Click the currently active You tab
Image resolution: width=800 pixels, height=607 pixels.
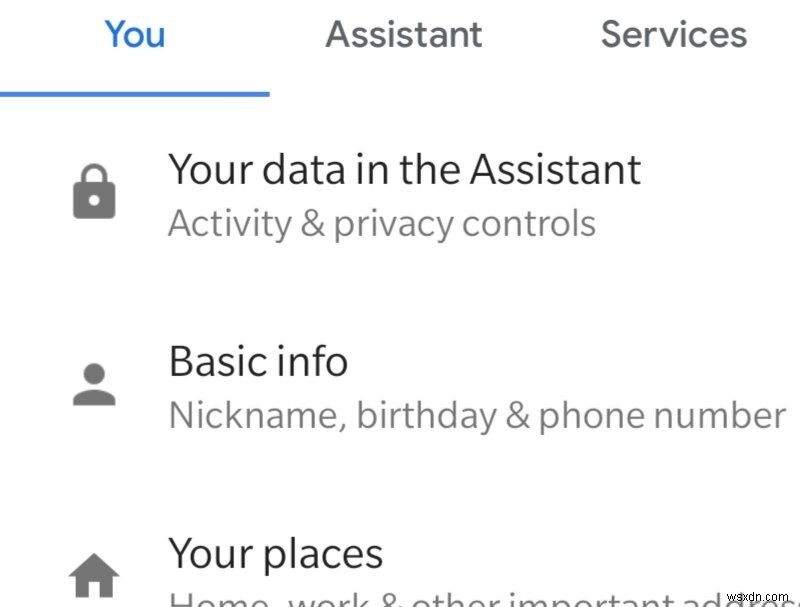point(135,35)
